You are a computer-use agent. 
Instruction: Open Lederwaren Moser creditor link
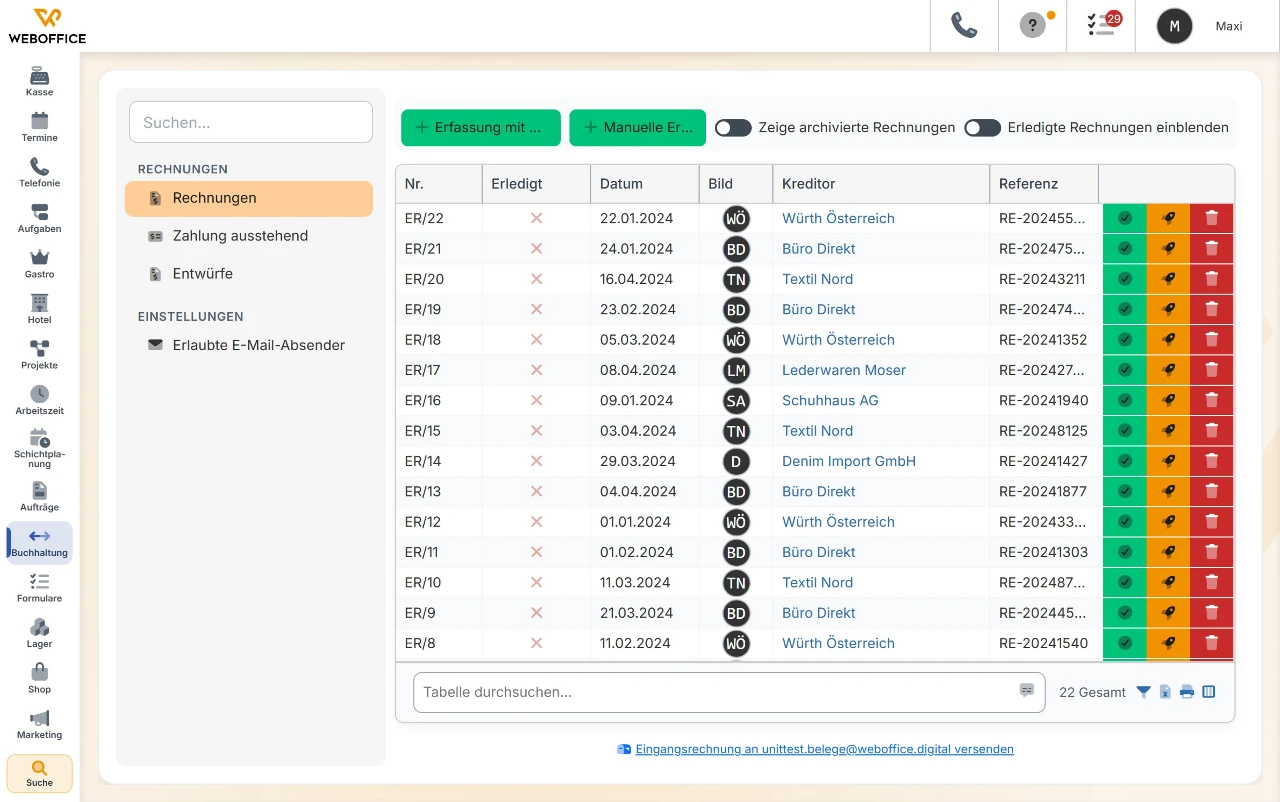[x=844, y=370]
